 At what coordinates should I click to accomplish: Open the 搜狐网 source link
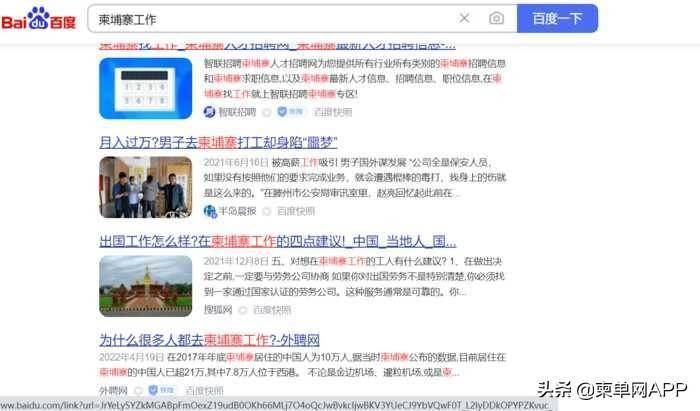tap(218, 310)
